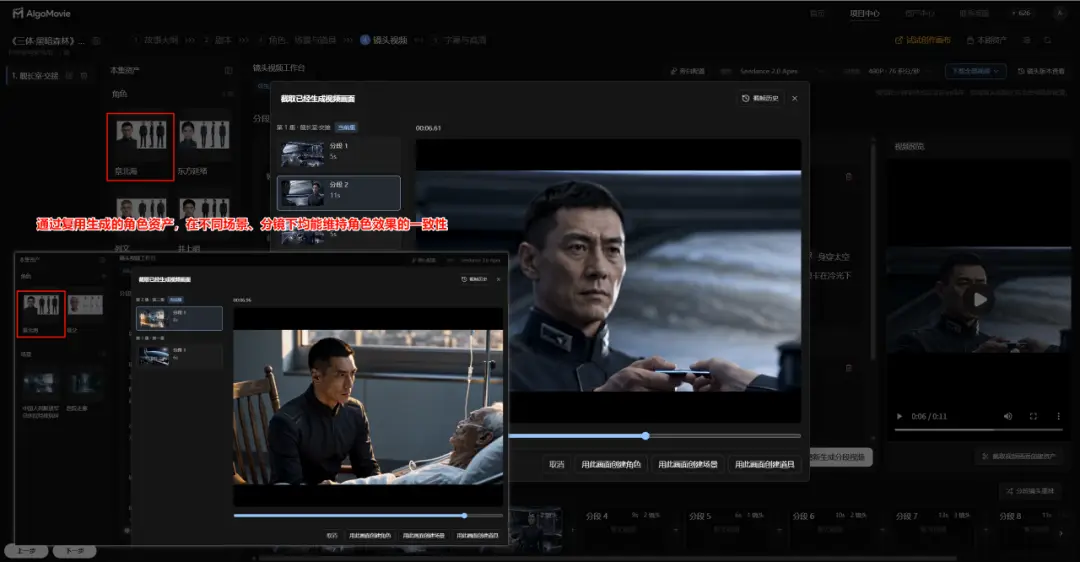Select 分段 1 5s in dialog list
Viewport: 1080px width, 562px height.
[338, 153]
